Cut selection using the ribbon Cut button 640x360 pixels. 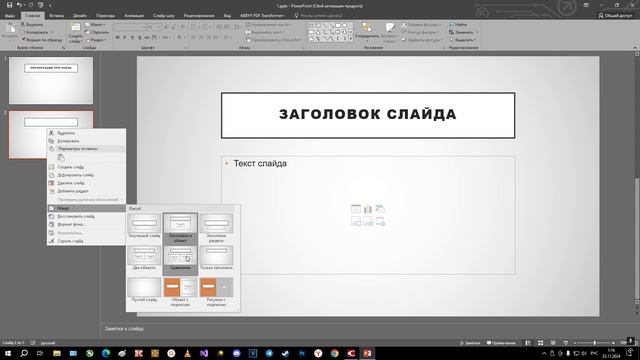pos(32,24)
